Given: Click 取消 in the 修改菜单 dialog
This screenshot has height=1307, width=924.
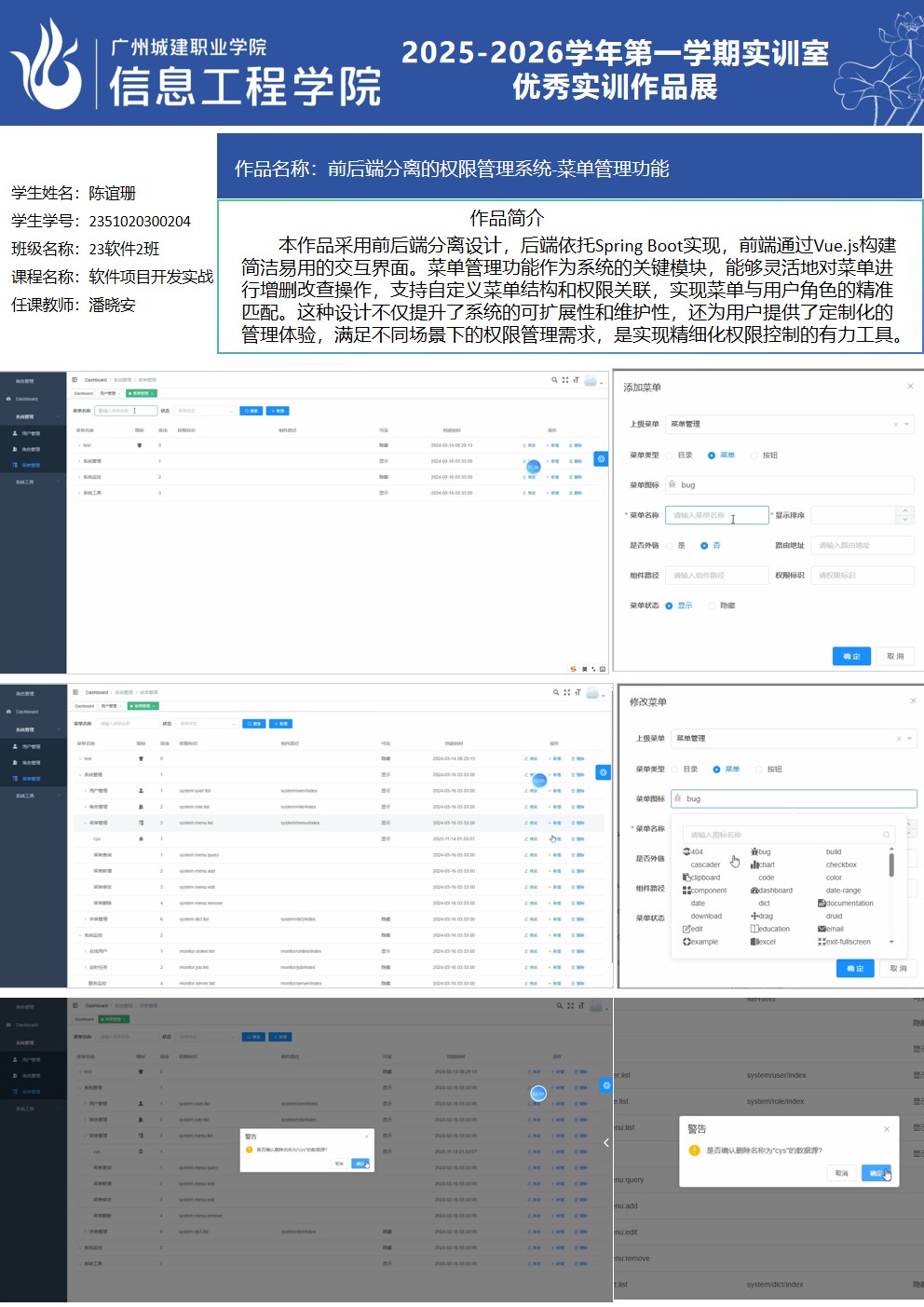Looking at the screenshot, I should [x=898, y=969].
